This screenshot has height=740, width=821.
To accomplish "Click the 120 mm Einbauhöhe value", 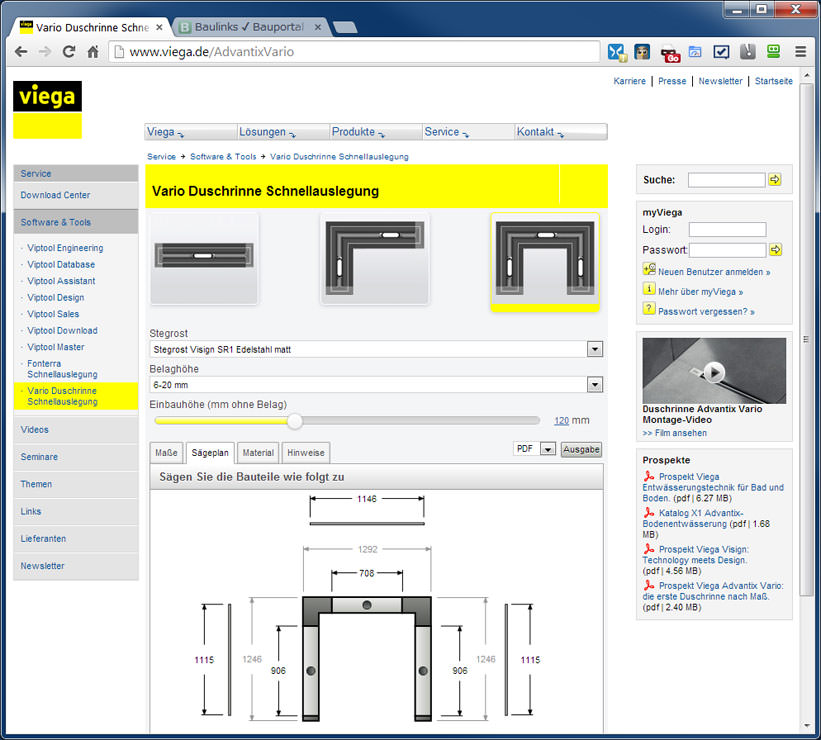I will (561, 421).
